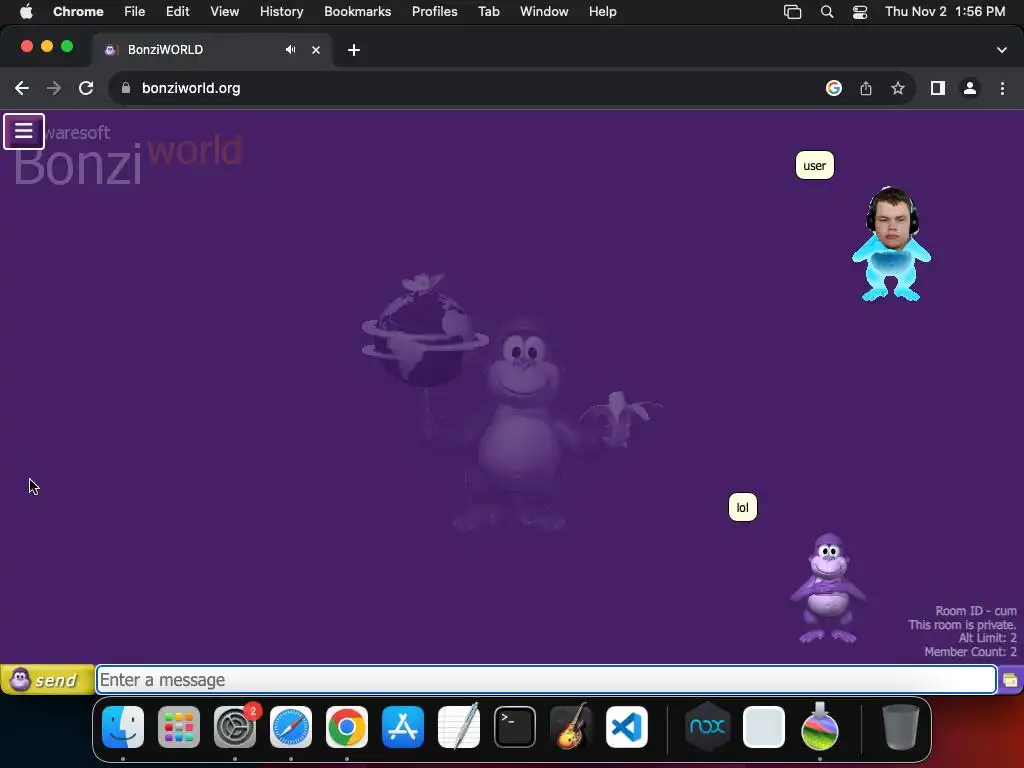
Task: Click the Google icon in address bar
Action: tap(834, 88)
